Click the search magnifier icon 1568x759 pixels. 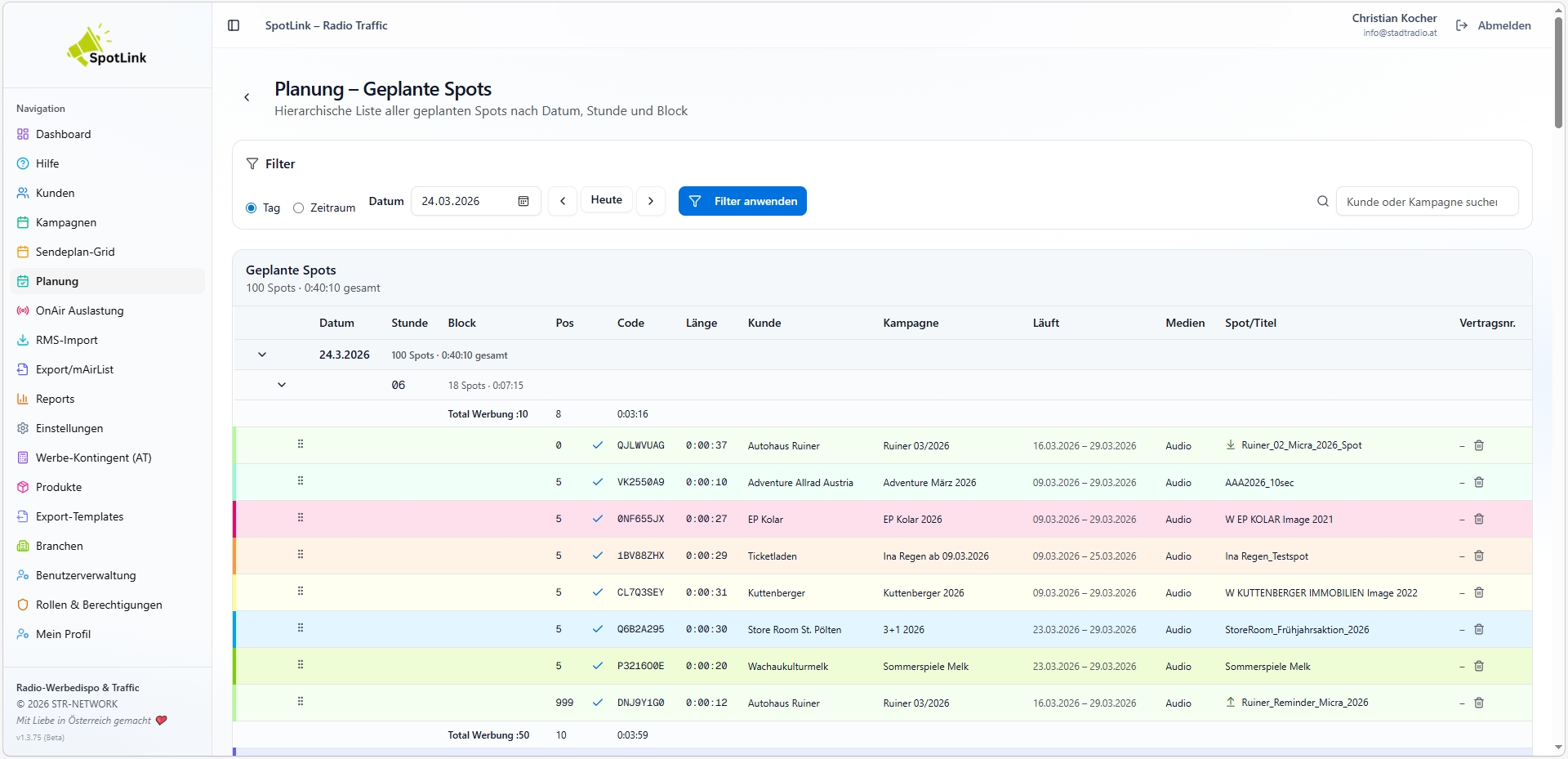(x=1323, y=201)
